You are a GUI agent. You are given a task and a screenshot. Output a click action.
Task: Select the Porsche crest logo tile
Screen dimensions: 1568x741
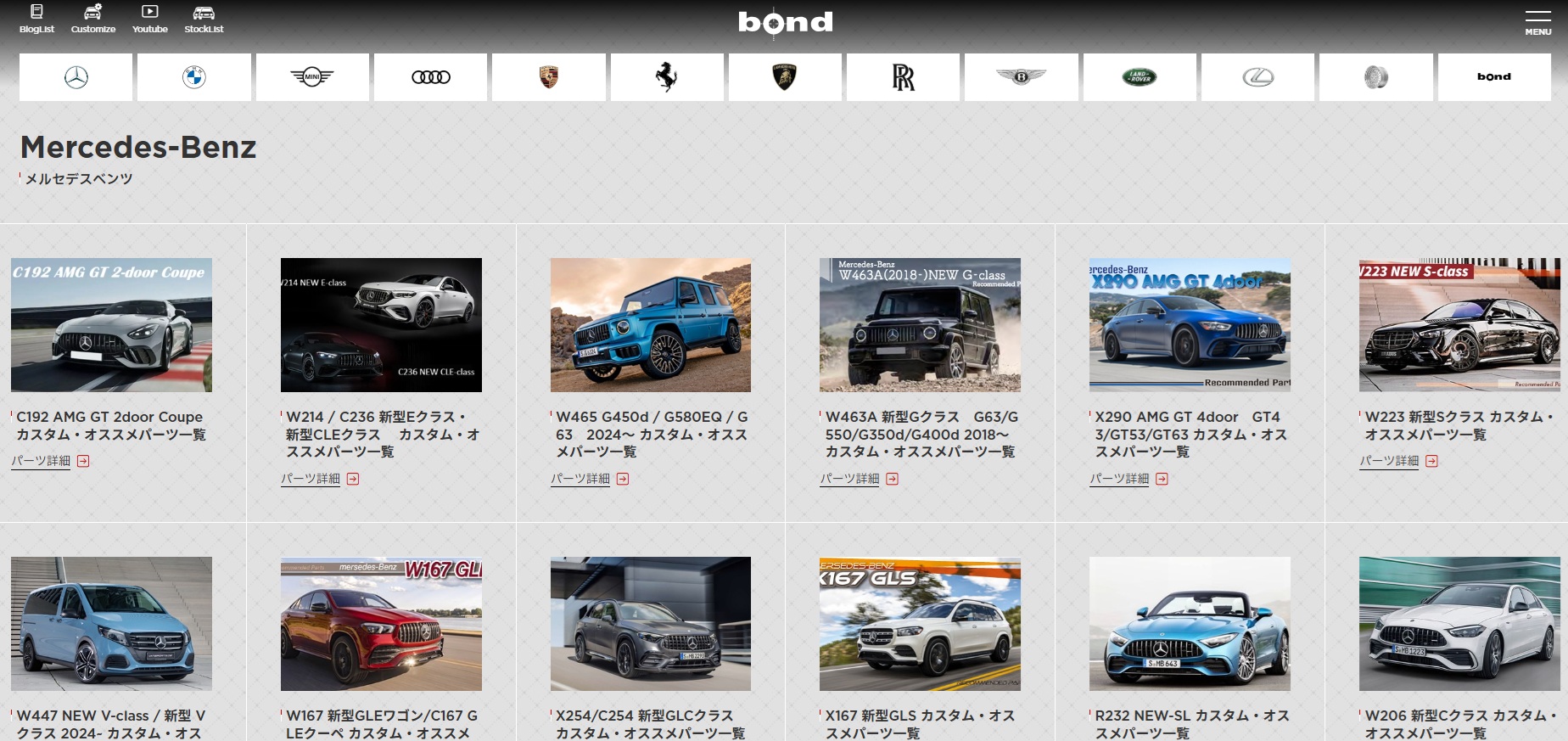point(549,77)
